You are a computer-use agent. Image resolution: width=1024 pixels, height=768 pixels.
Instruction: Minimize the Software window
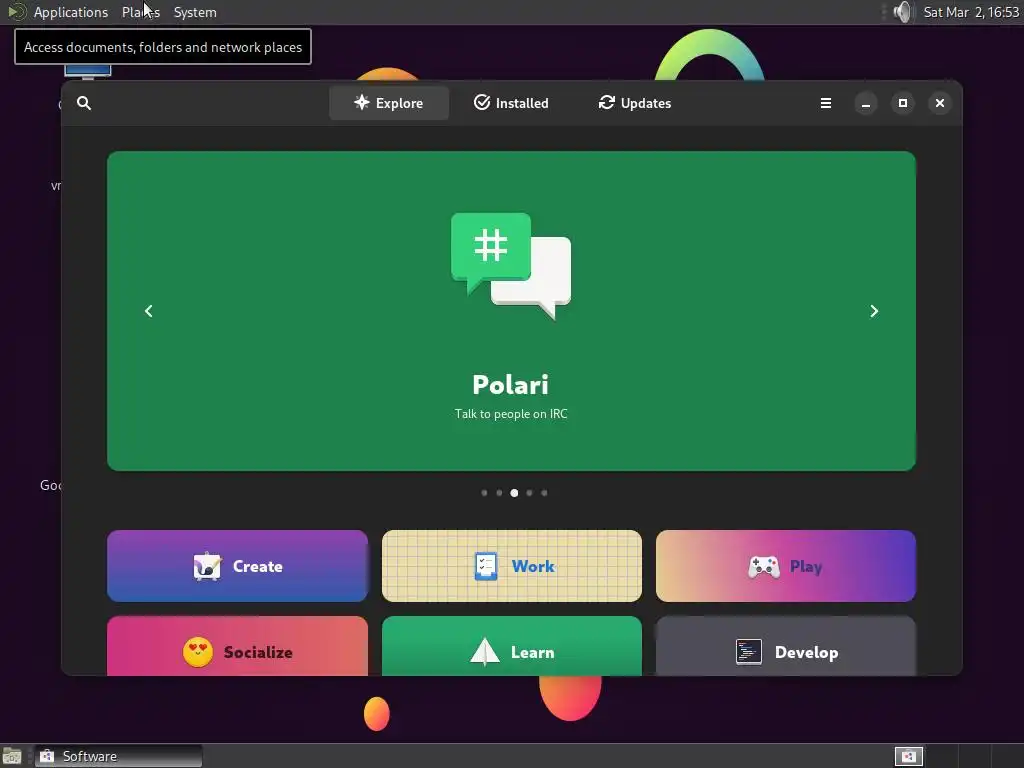[x=866, y=103]
